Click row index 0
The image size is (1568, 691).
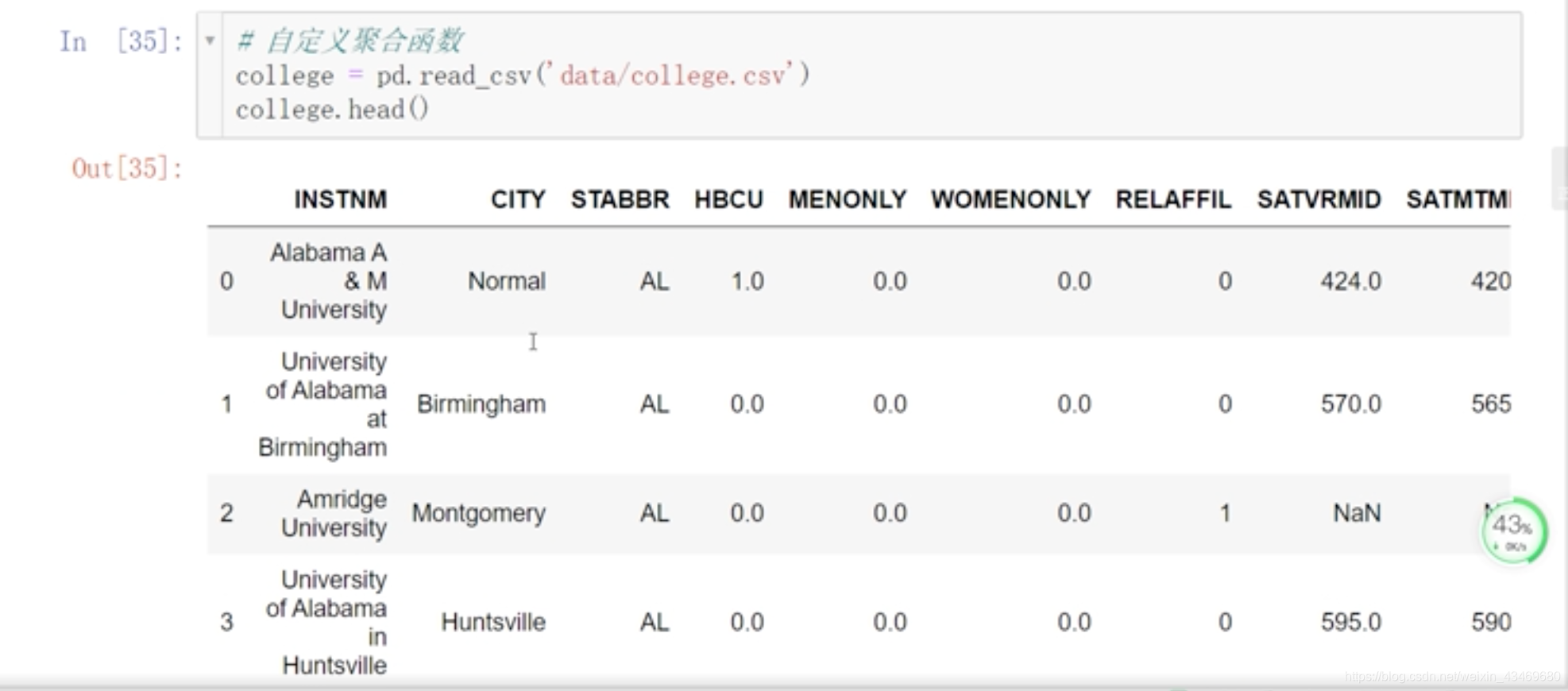(x=226, y=281)
